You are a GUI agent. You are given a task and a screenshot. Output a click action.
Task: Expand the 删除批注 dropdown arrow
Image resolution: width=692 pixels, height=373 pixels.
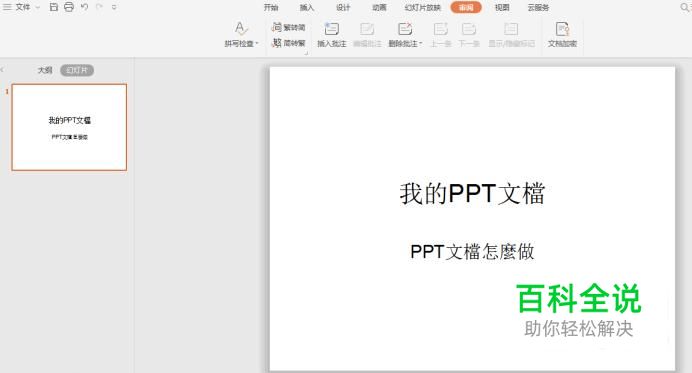pyautogui.click(x=421, y=43)
